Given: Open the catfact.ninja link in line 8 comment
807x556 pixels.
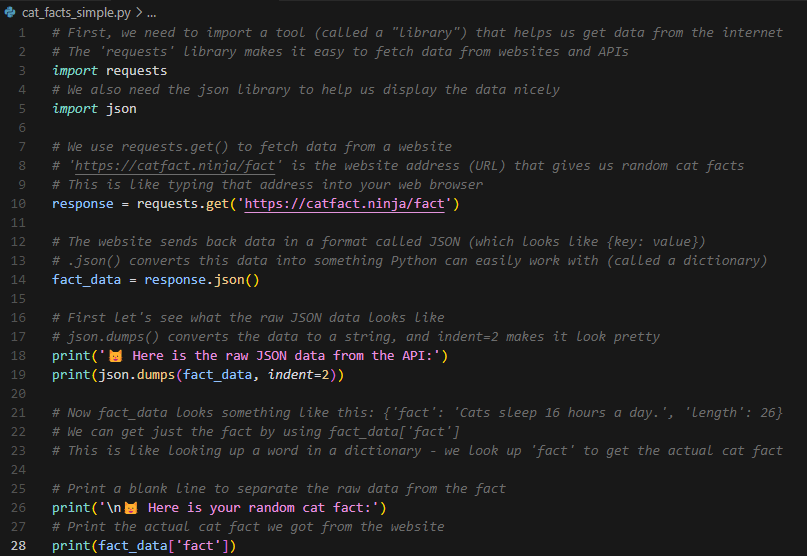Looking at the screenshot, I should click(175, 166).
